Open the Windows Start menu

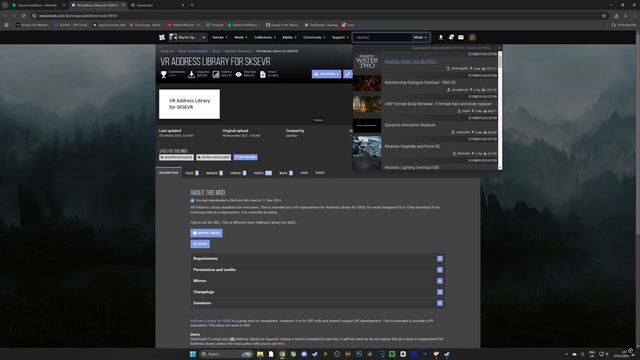[x=193, y=354]
